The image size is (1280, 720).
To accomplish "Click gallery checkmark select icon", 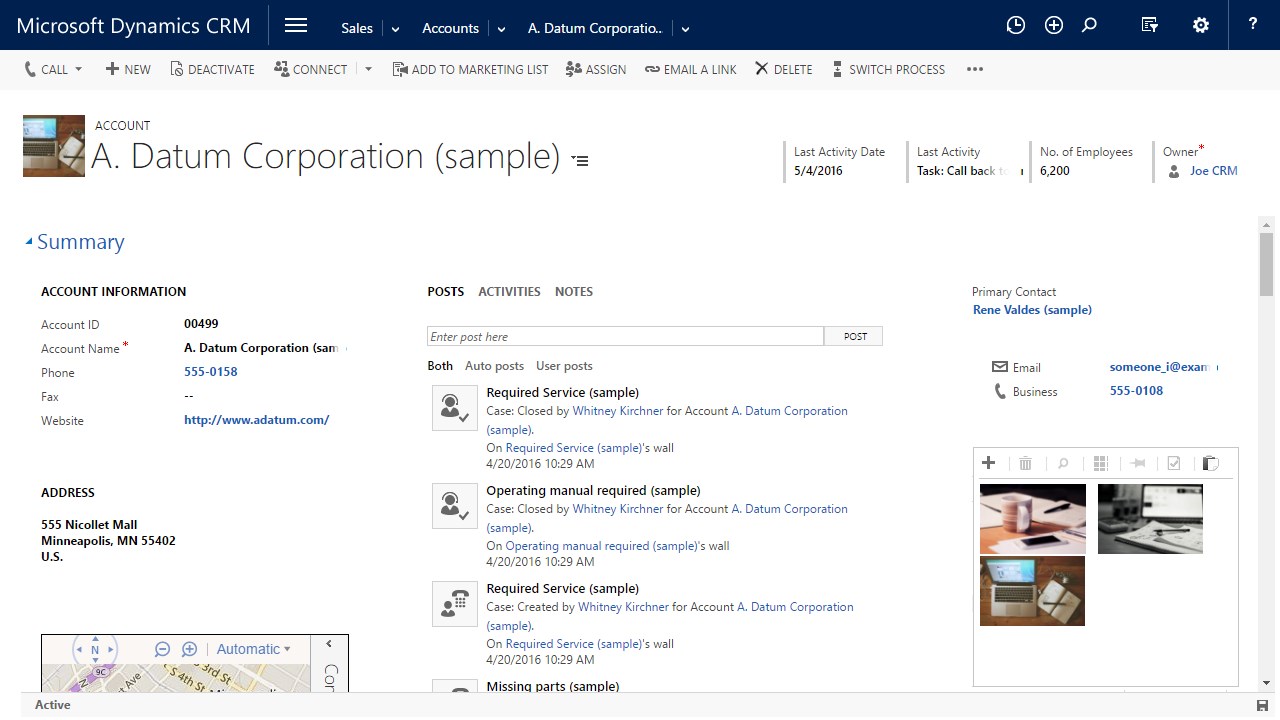I will (x=1174, y=463).
